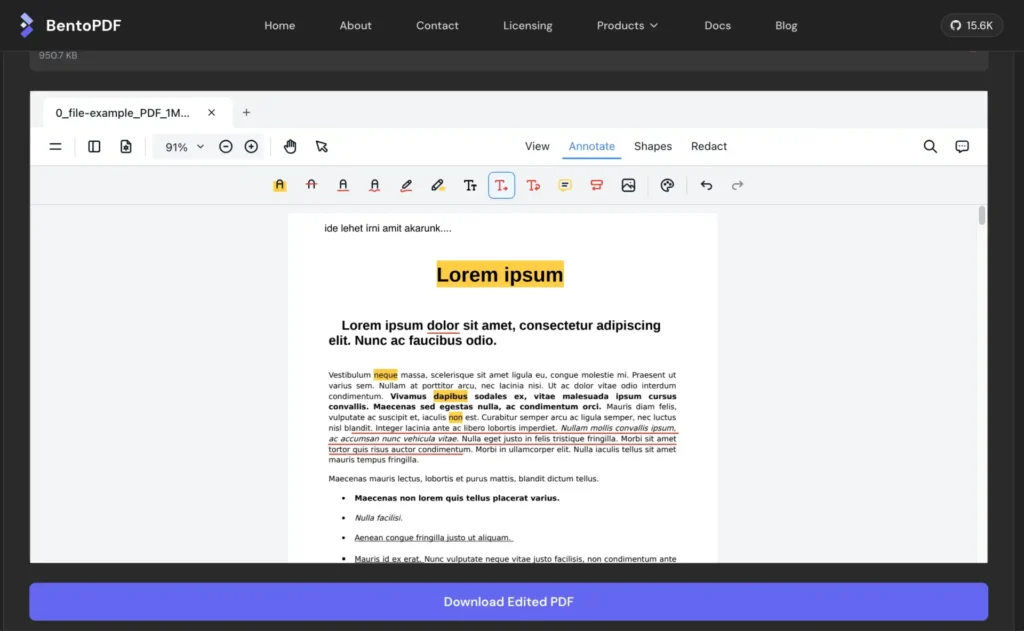Select the free text tool
This screenshot has height=631, width=1024.
(x=470, y=186)
